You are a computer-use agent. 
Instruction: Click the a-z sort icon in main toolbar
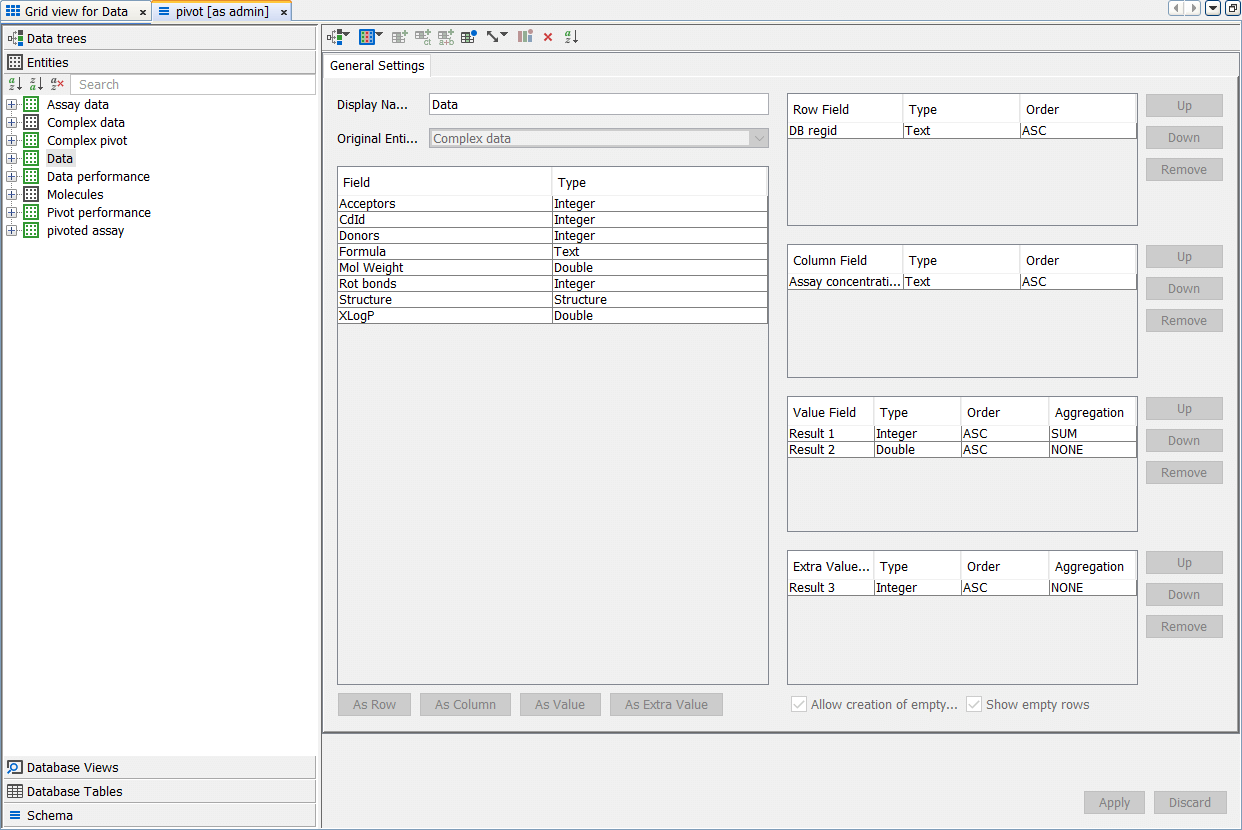point(571,37)
